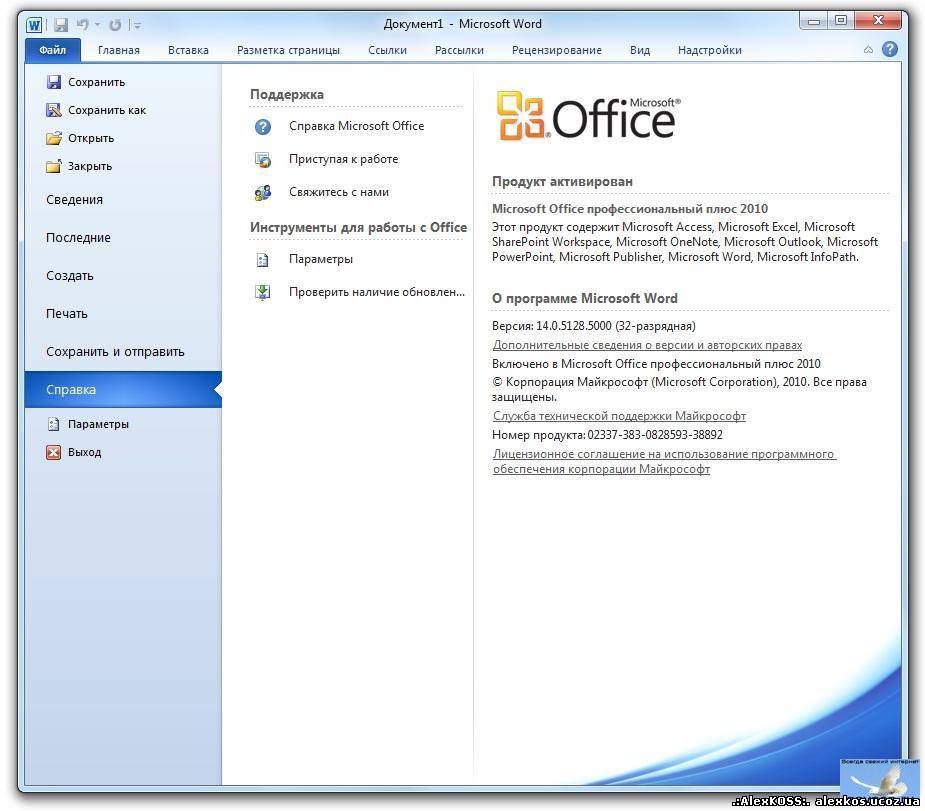The width and height of the screenshot is (925, 811).
Task: Click the Закрыть folder icon
Action: [x=54, y=166]
